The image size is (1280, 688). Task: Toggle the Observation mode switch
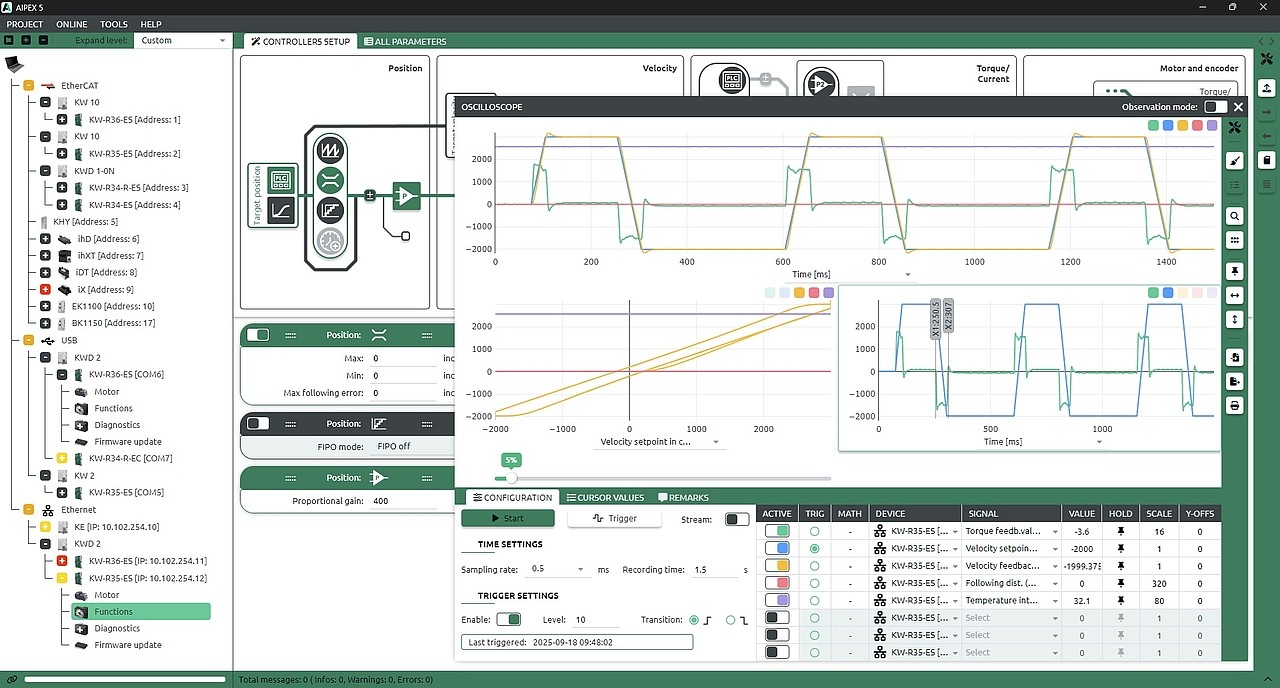(x=1215, y=107)
